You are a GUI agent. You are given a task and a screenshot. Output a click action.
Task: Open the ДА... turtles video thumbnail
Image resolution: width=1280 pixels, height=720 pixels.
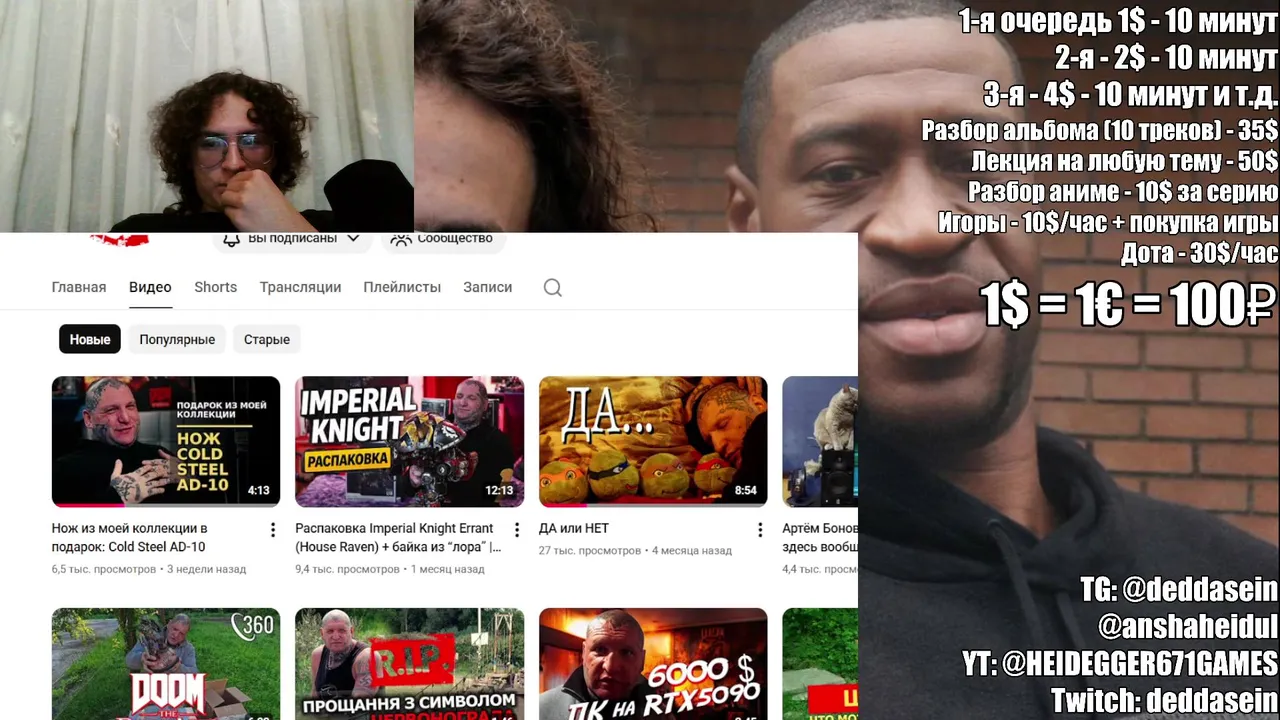653,441
